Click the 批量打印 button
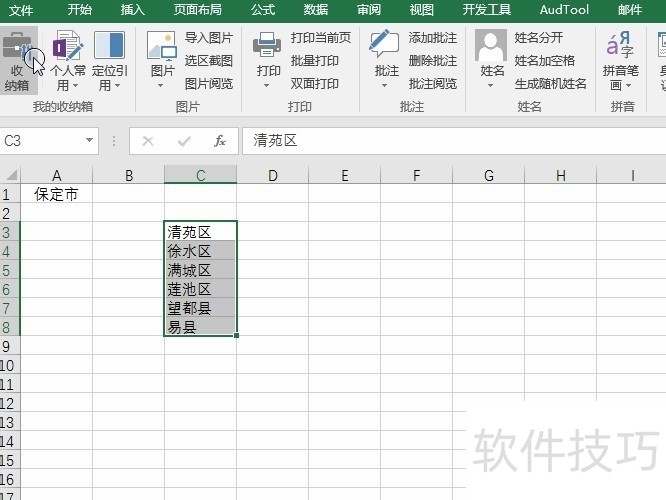Screen dimensions: 666x500 314,61
